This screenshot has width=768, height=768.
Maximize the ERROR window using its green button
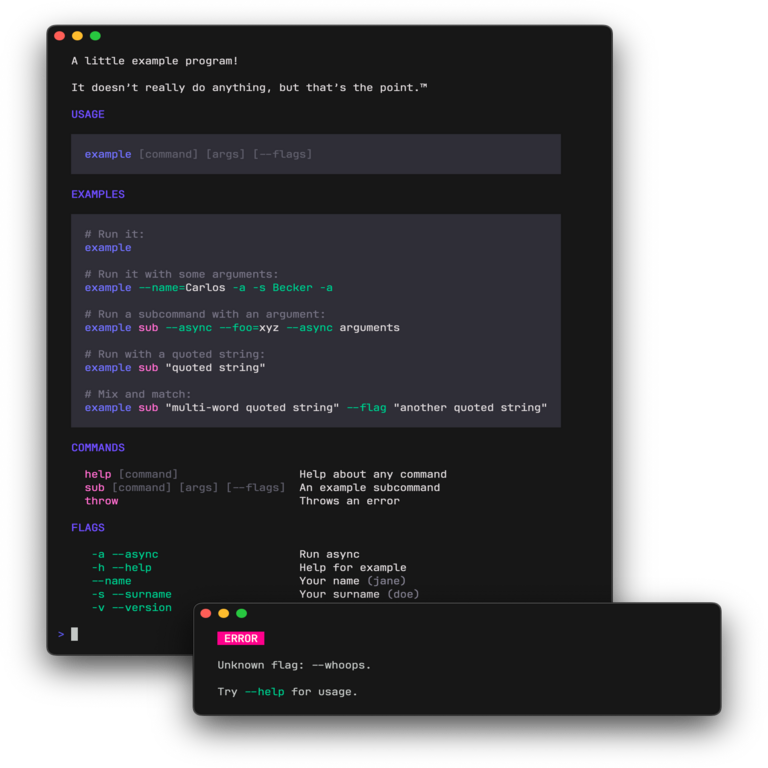242,613
